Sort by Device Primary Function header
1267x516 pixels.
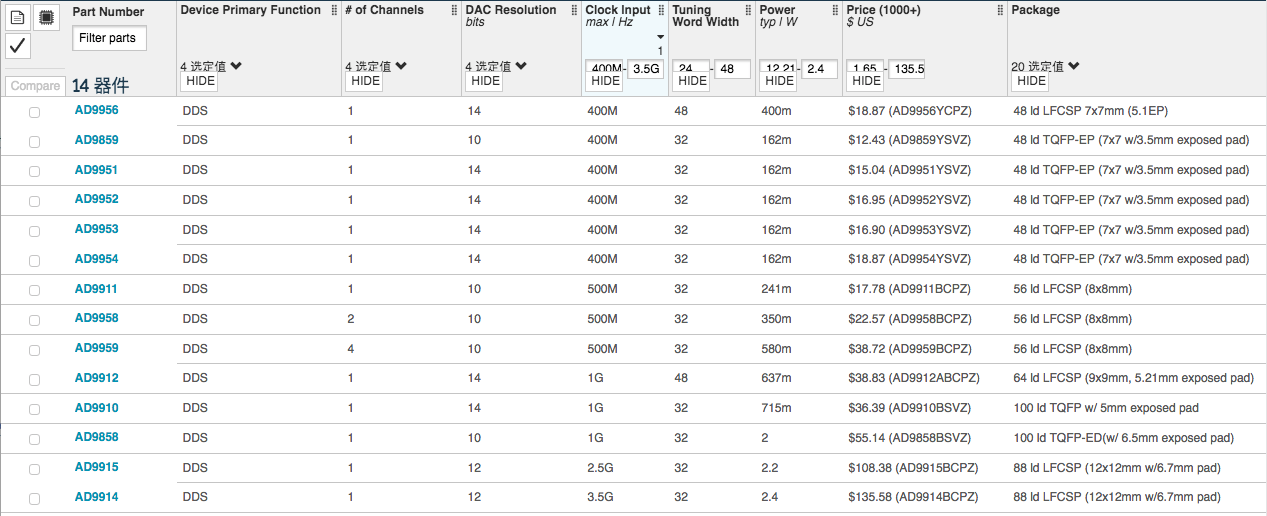click(251, 10)
